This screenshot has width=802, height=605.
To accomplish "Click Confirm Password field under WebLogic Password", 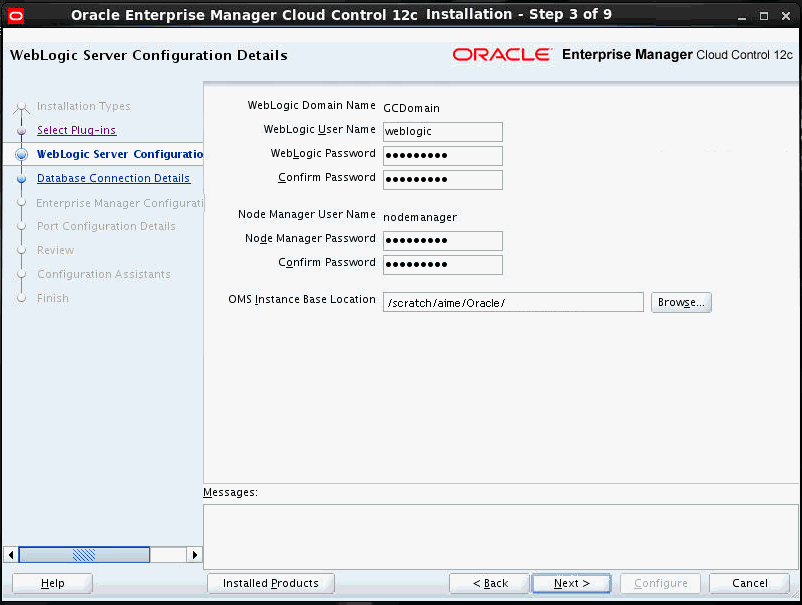I will tap(443, 180).
